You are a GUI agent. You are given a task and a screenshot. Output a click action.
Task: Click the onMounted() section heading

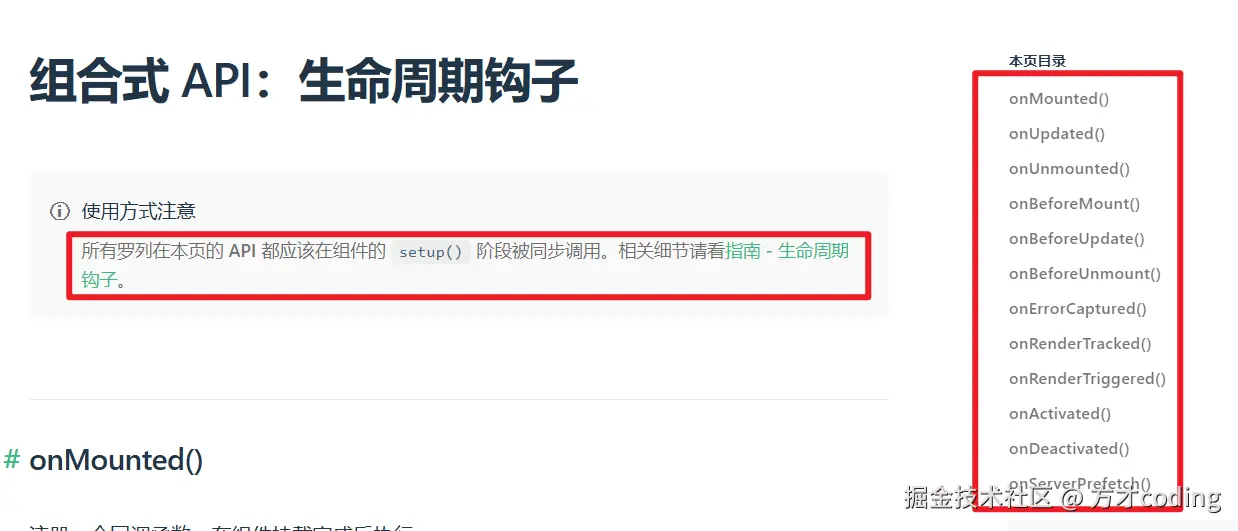click(x=116, y=460)
